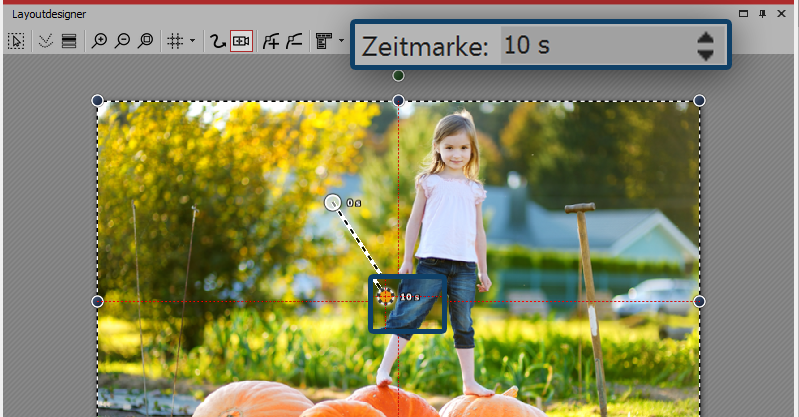The width and height of the screenshot is (799, 417).
Task: Zoom in with the plus magnifier
Action: tap(99, 41)
